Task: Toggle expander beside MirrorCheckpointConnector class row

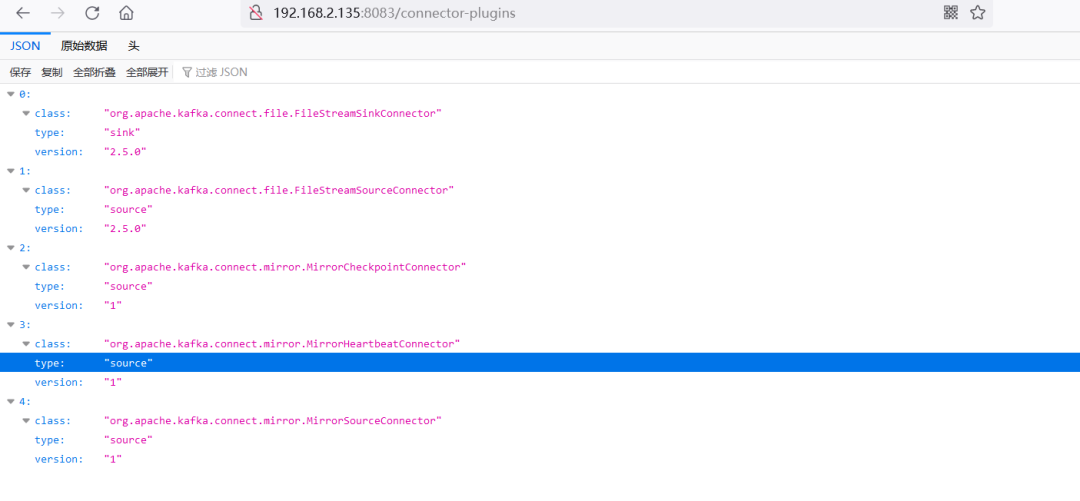Action: [26, 267]
